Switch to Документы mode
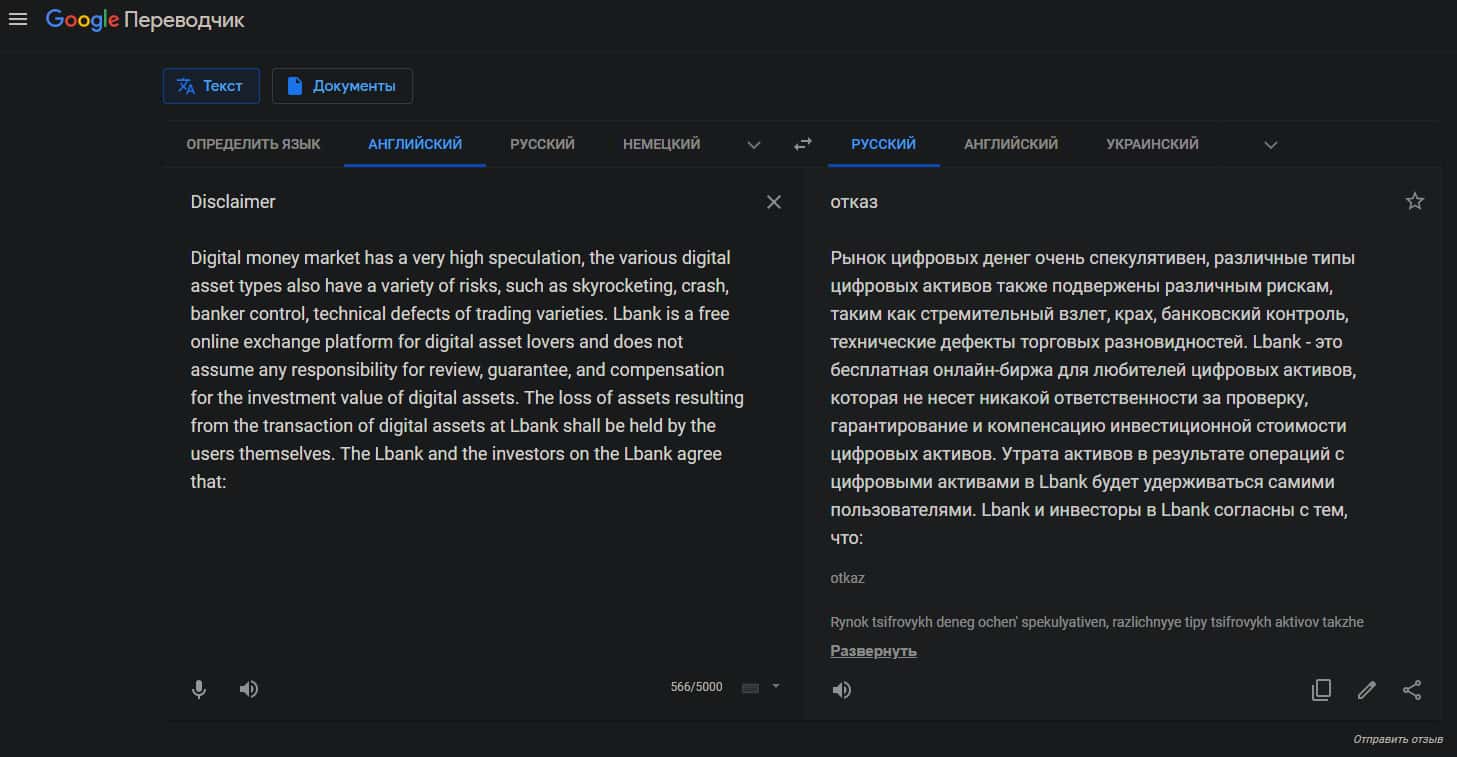This screenshot has height=757, width=1457. [342, 86]
